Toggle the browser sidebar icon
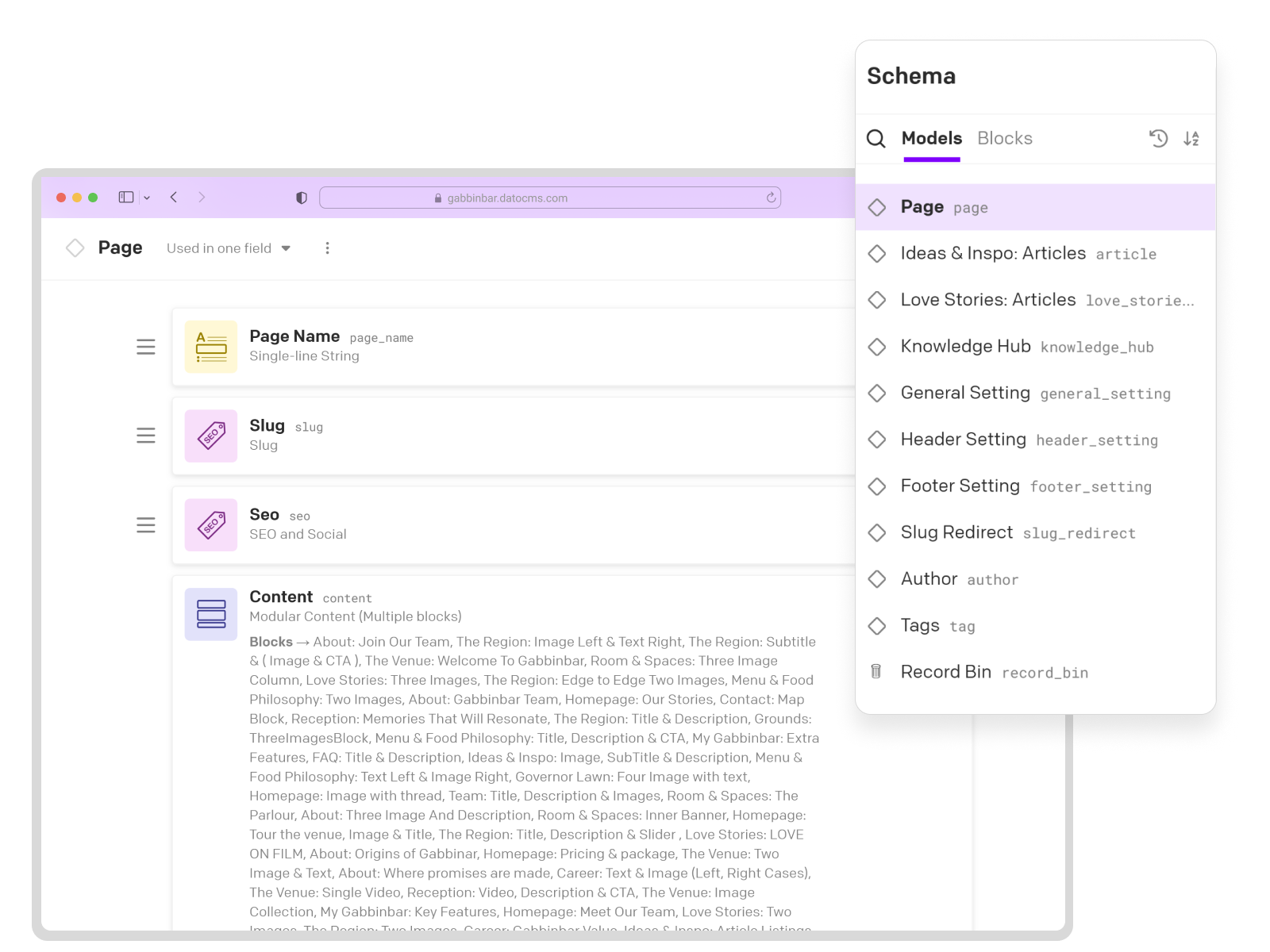This screenshot has height=952, width=1270. click(x=126, y=198)
